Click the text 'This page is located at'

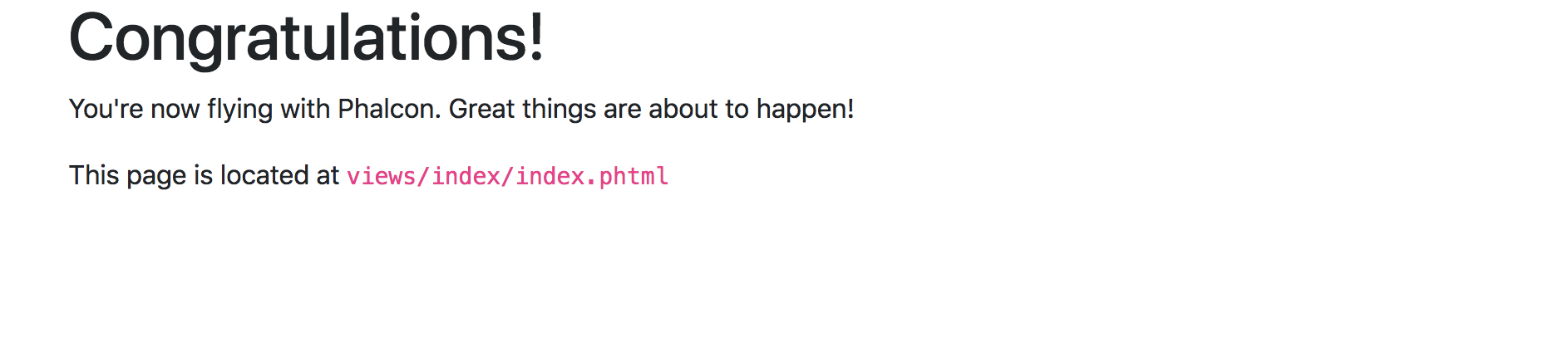click(204, 175)
